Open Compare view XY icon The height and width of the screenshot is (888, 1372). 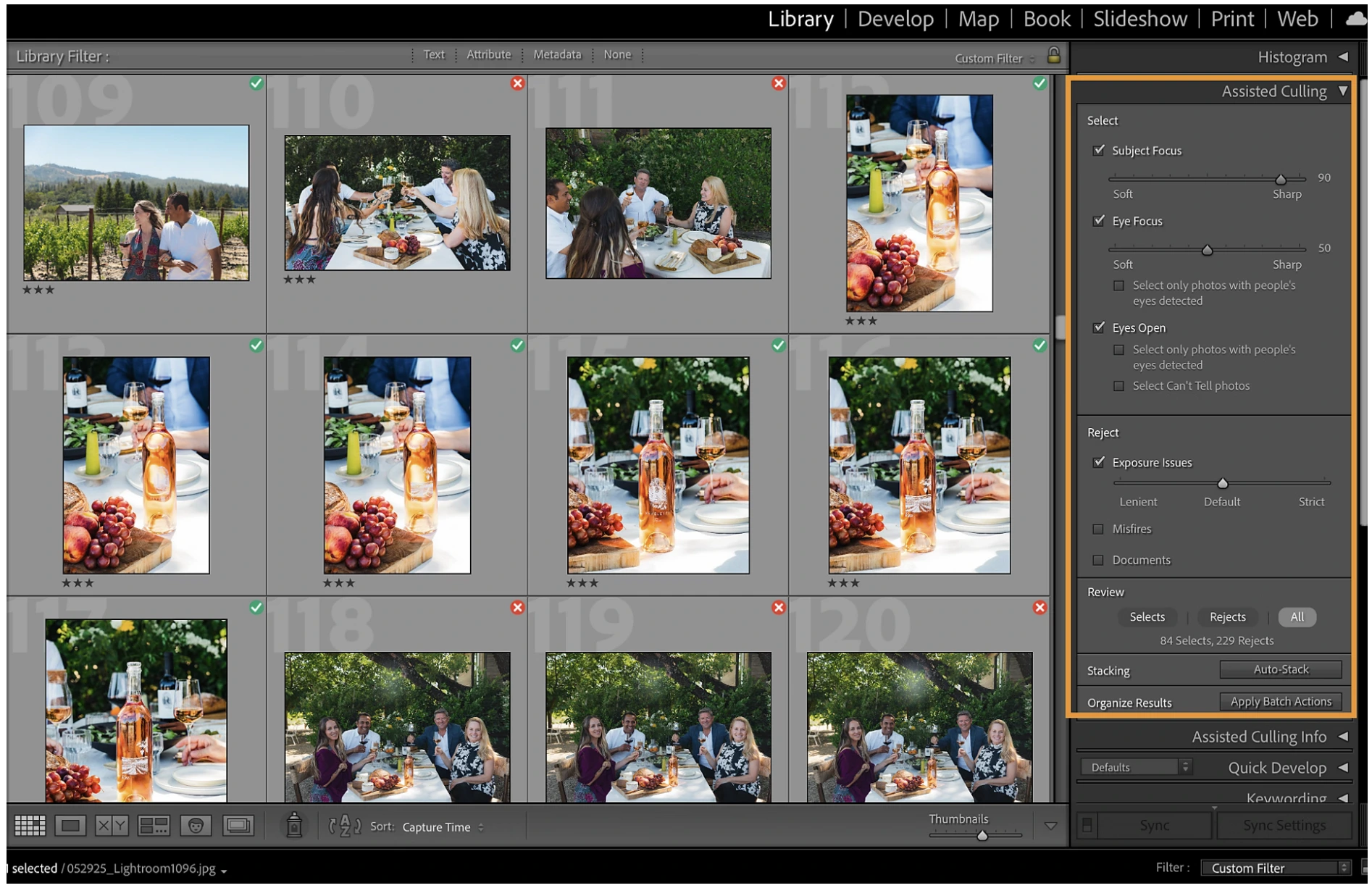coord(112,826)
